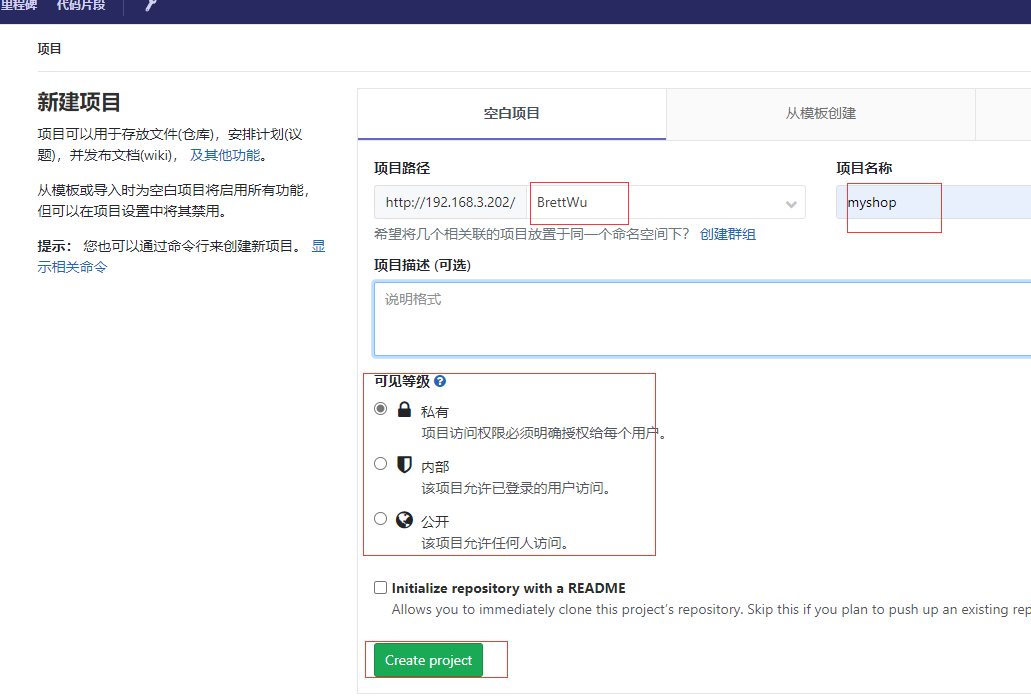
Task: Click the http://192.168.3.202/ path prefix
Action: 450,202
